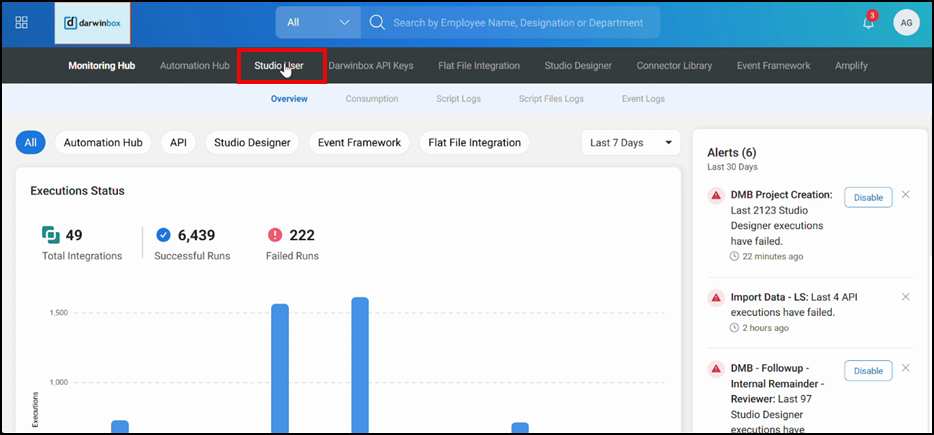Disable the DMB Project Creation alert
Screen dimensions: 934x435
click(868, 197)
